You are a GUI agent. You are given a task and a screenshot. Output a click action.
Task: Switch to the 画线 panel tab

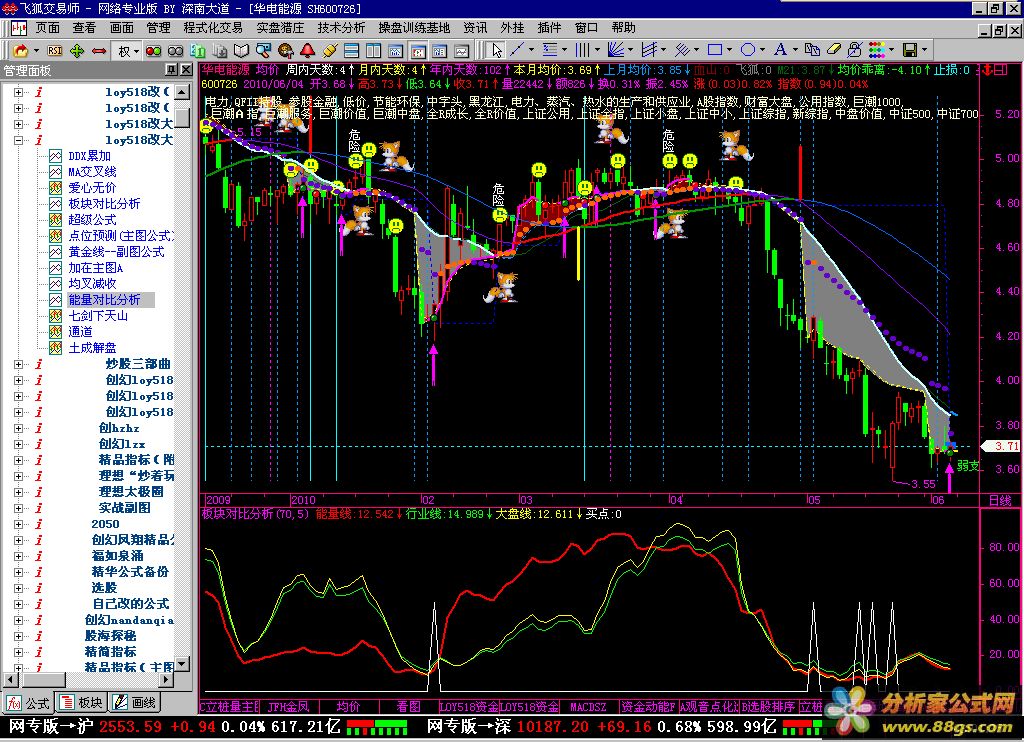point(135,703)
